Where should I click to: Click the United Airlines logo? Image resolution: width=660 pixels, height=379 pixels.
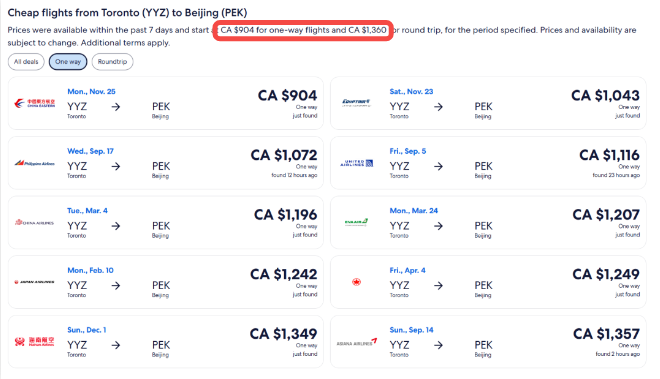357,163
